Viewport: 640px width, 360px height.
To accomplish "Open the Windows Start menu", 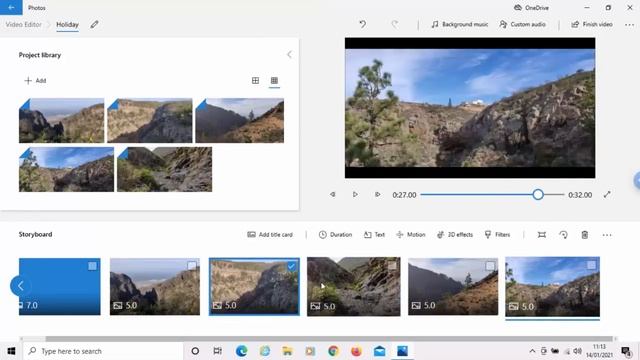I will pos(11,351).
